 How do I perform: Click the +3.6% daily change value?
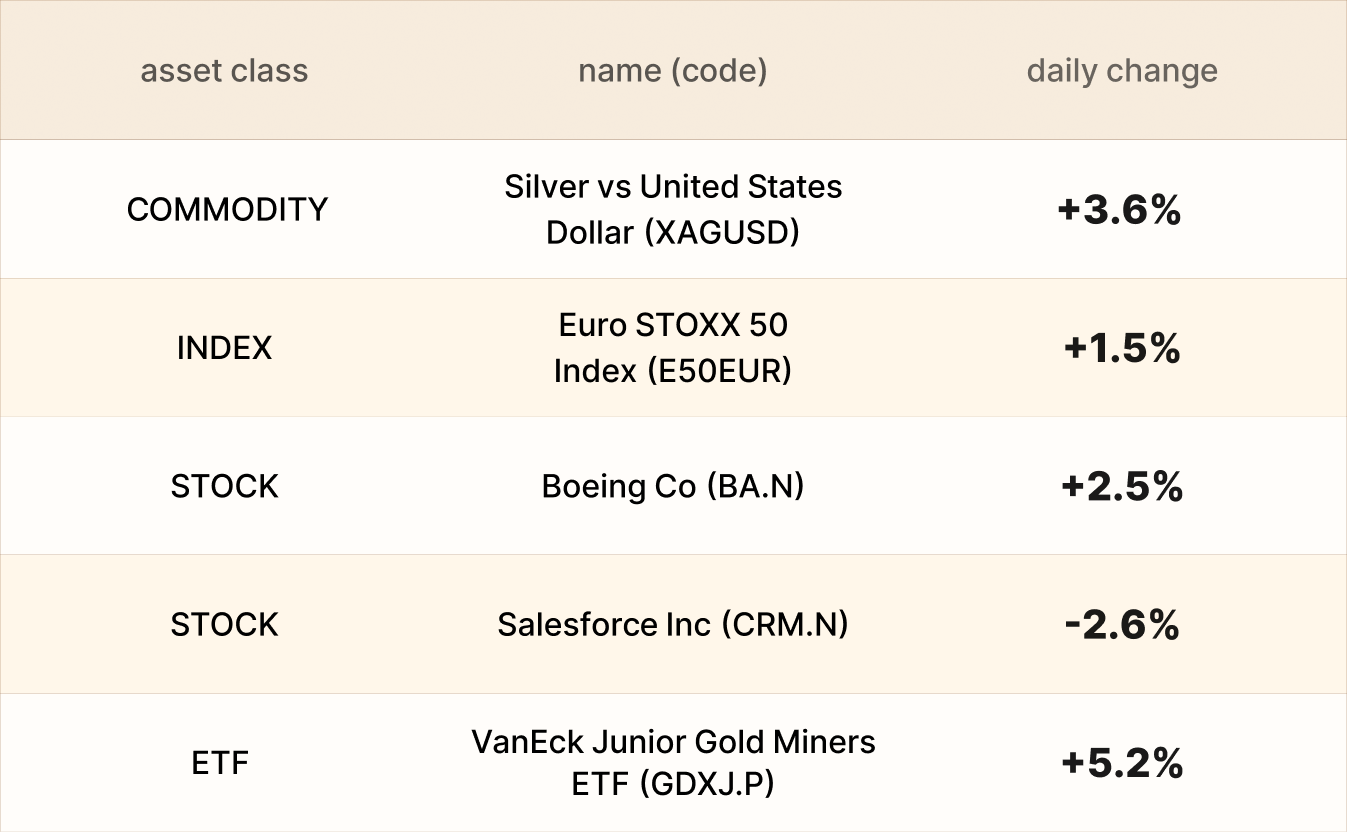pos(1119,210)
